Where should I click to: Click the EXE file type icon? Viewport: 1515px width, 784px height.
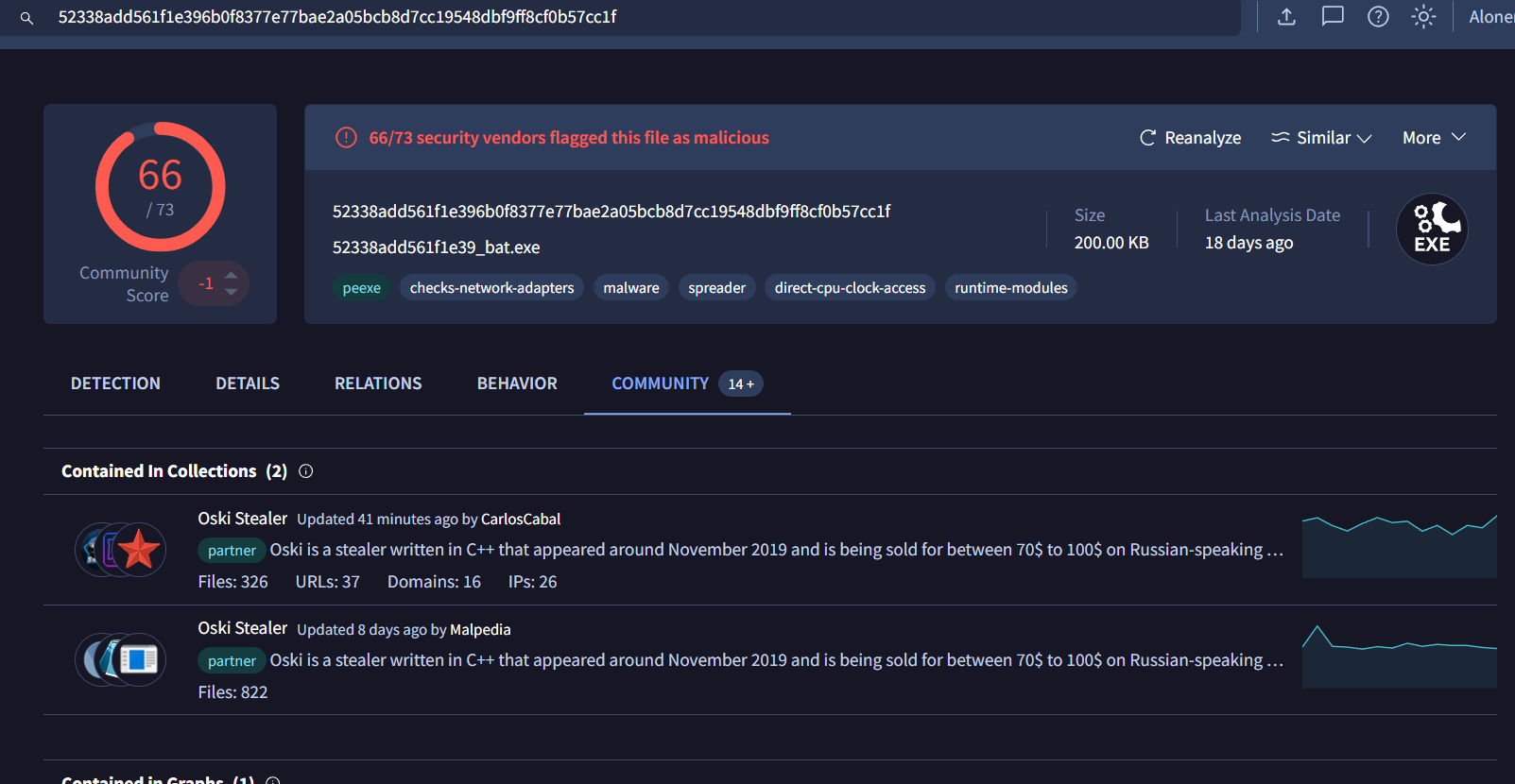pos(1432,230)
